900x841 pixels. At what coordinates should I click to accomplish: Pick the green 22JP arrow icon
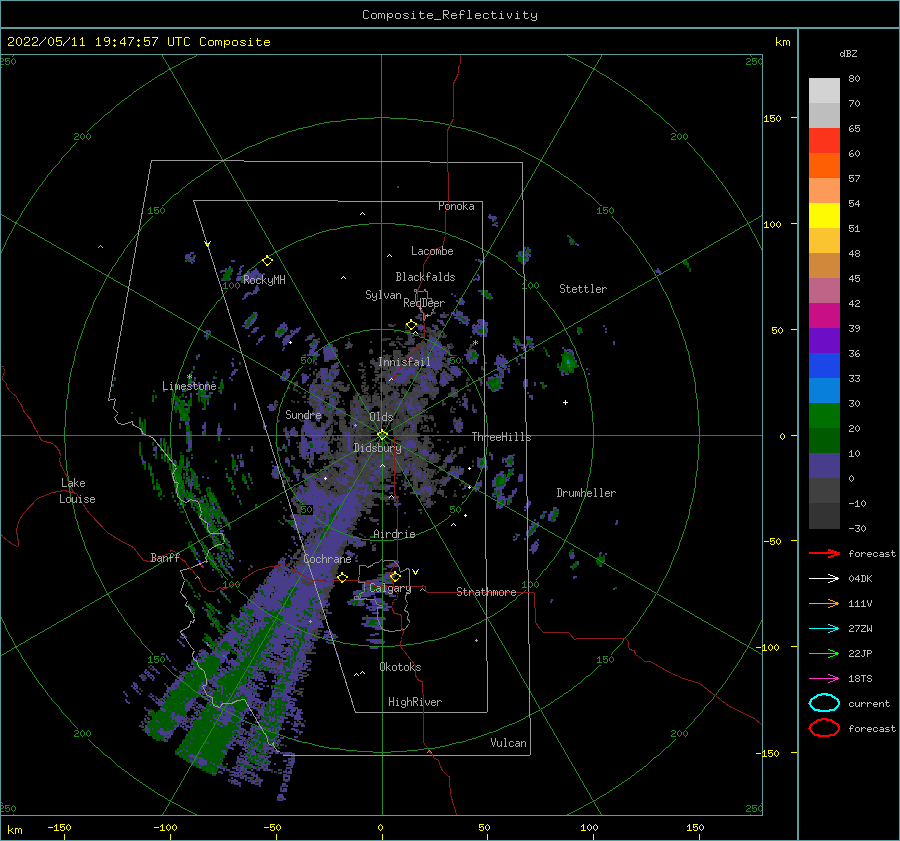tap(824, 653)
